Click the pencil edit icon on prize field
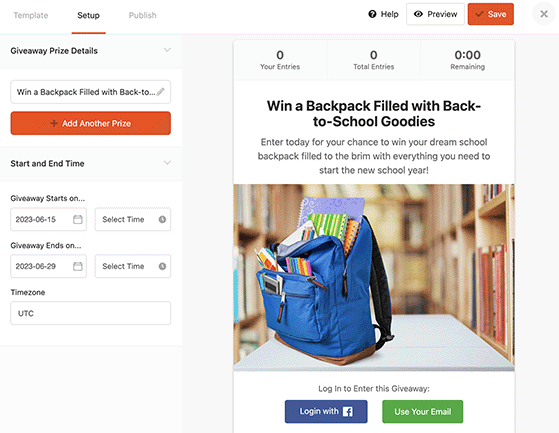The image size is (559, 433). pyautogui.click(x=161, y=92)
